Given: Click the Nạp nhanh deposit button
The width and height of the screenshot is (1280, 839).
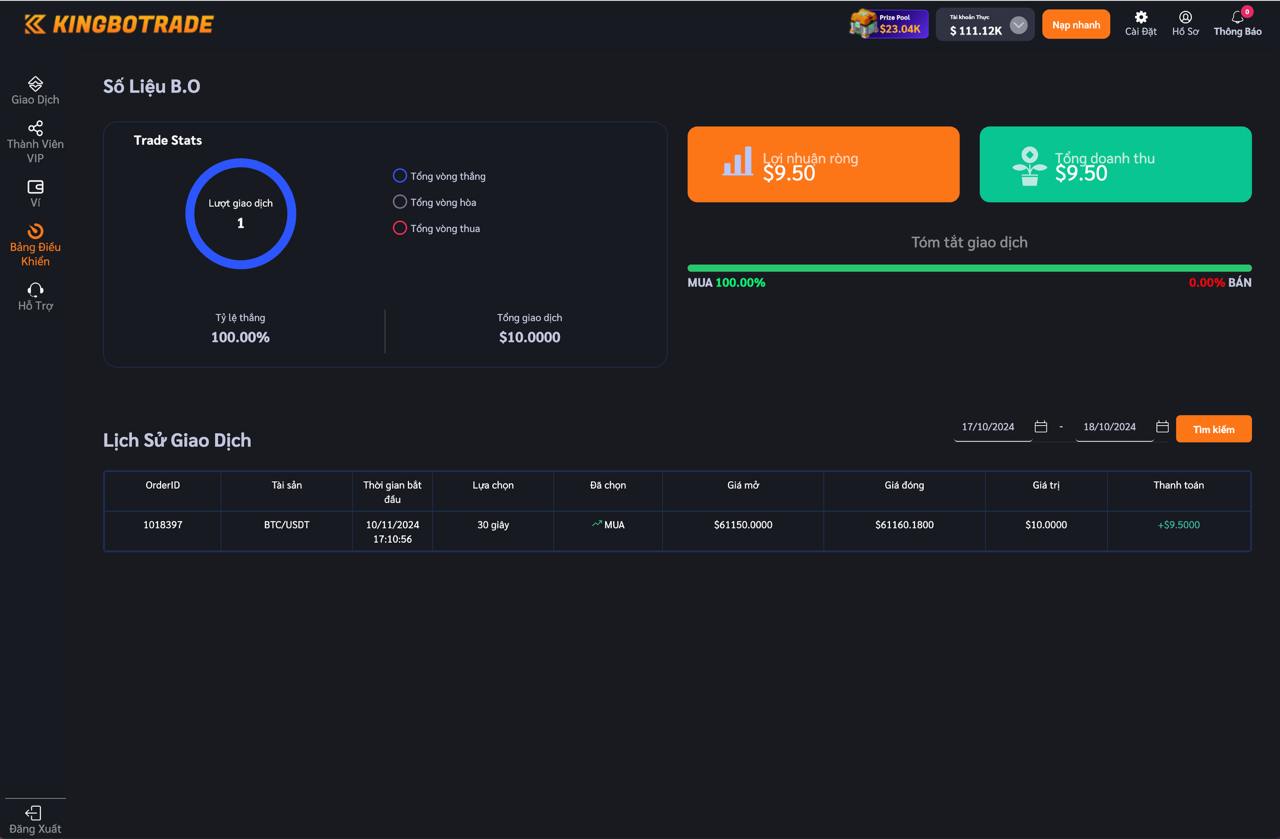Looking at the screenshot, I should tap(1076, 25).
